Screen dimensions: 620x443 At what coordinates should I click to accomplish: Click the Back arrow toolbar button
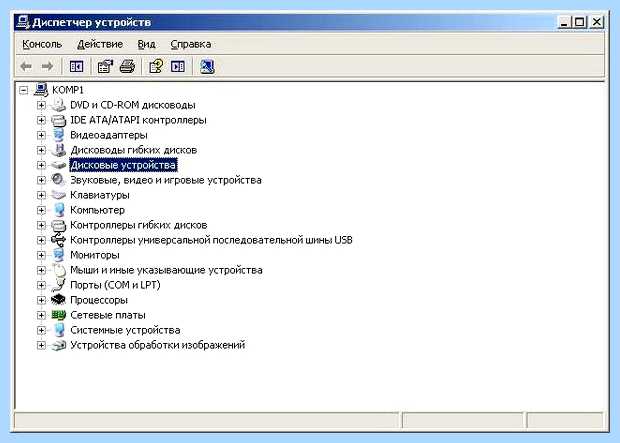[26, 66]
